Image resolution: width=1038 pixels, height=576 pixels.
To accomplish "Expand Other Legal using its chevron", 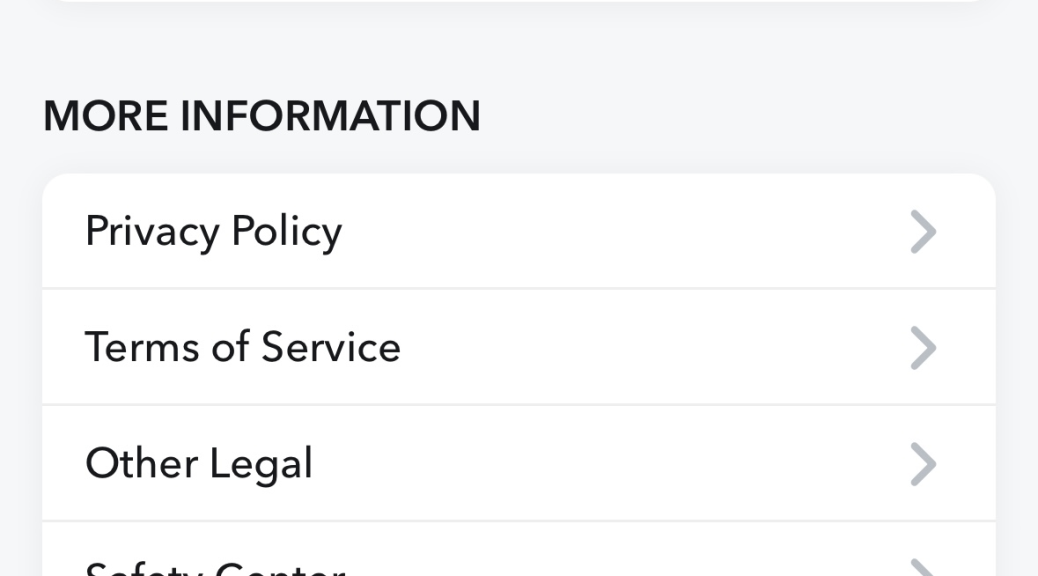I will click(x=923, y=464).
